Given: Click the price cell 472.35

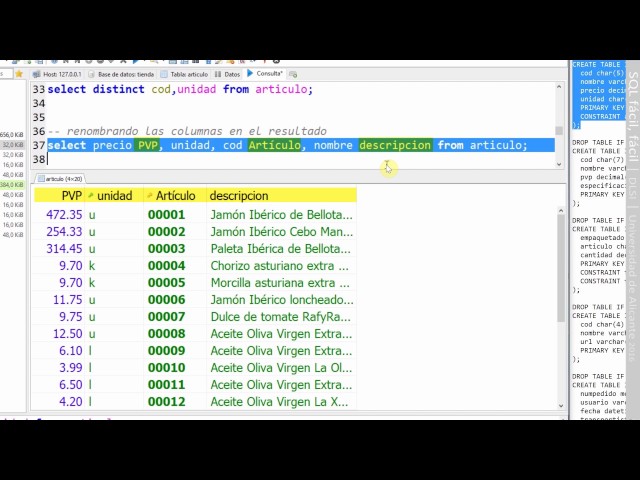Looking at the screenshot, I should (64, 215).
